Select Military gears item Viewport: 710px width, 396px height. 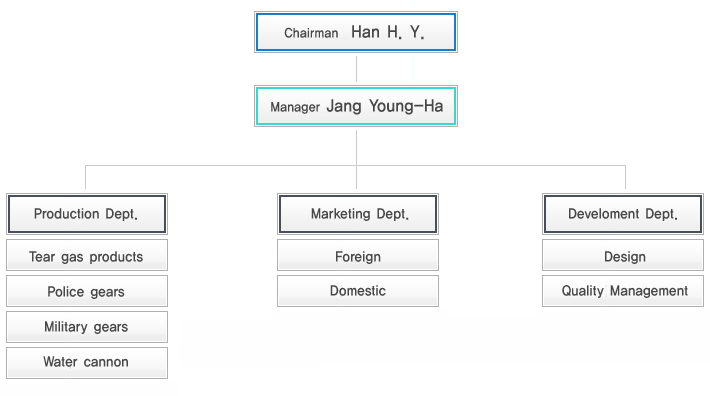point(87,327)
